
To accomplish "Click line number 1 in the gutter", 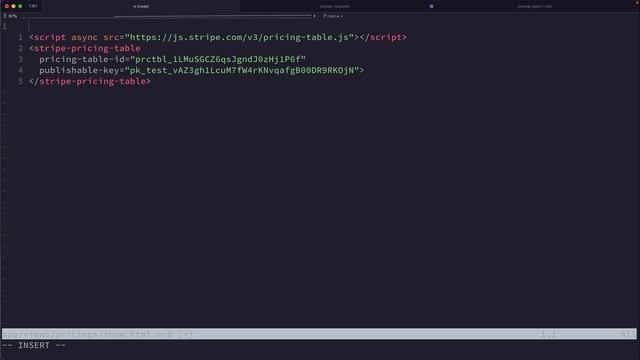I will click(x=20, y=37).
